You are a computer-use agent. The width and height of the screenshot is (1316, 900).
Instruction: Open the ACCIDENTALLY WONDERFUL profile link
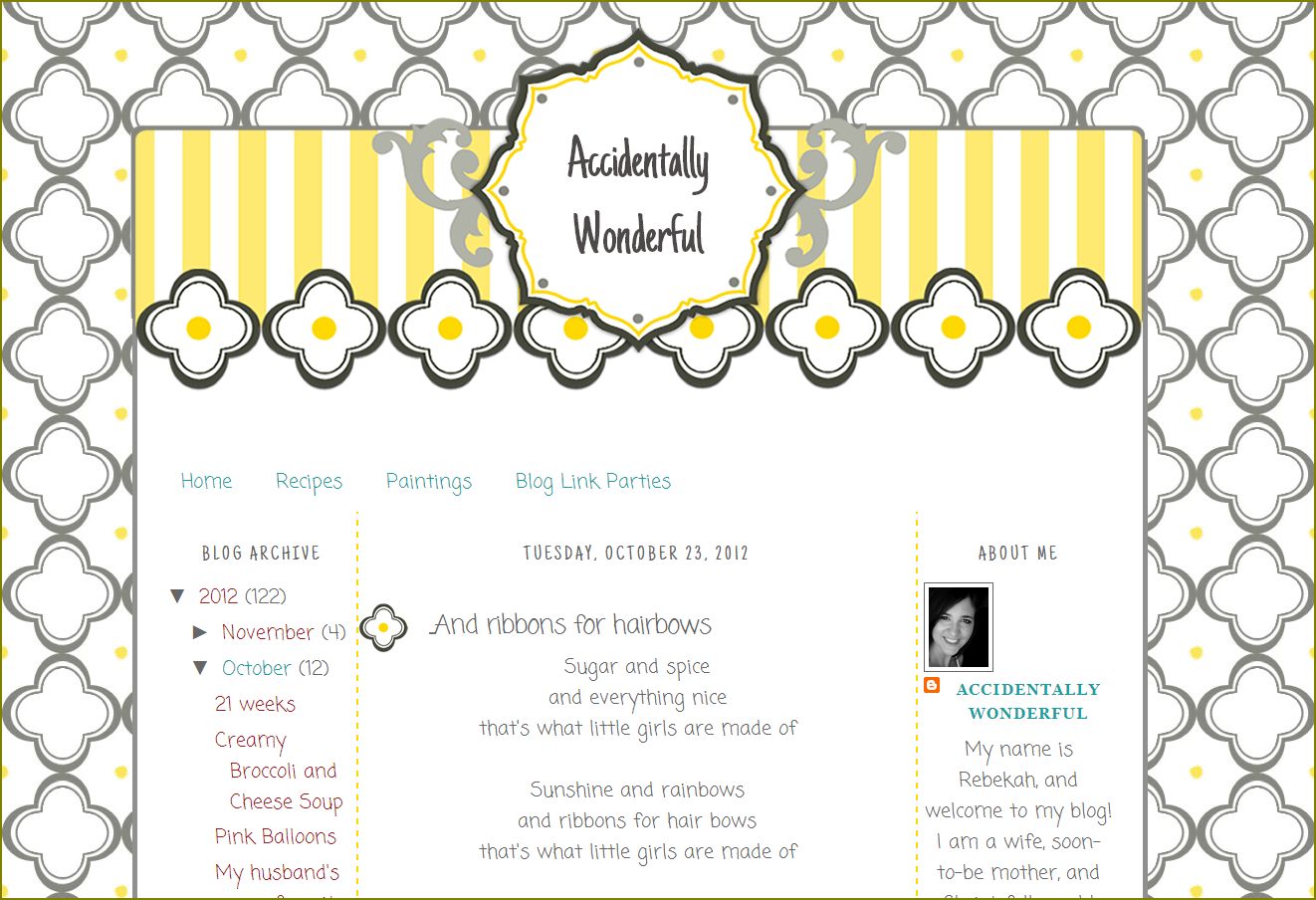click(x=1028, y=701)
